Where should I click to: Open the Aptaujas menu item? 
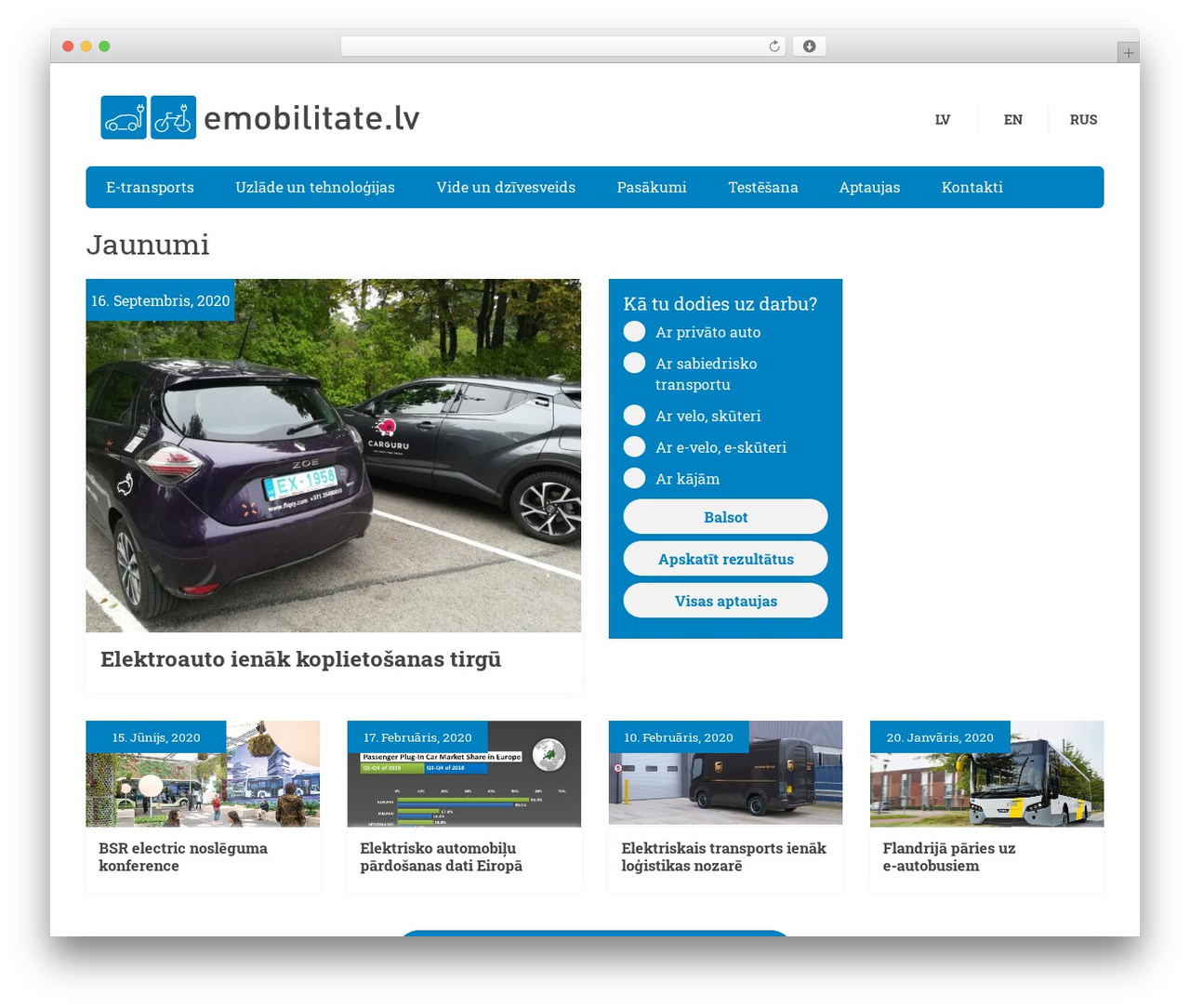[869, 187]
